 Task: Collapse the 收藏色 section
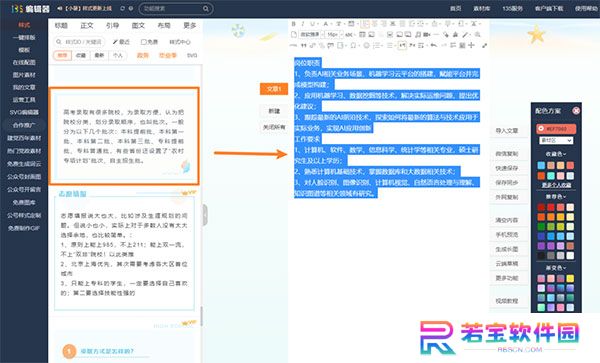pyautogui.click(x=556, y=154)
